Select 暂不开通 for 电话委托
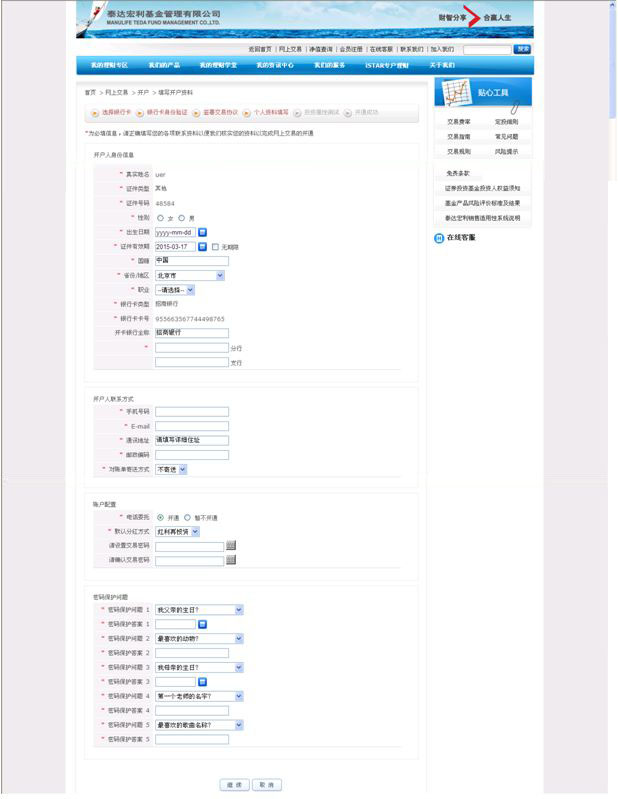 [x=188, y=518]
